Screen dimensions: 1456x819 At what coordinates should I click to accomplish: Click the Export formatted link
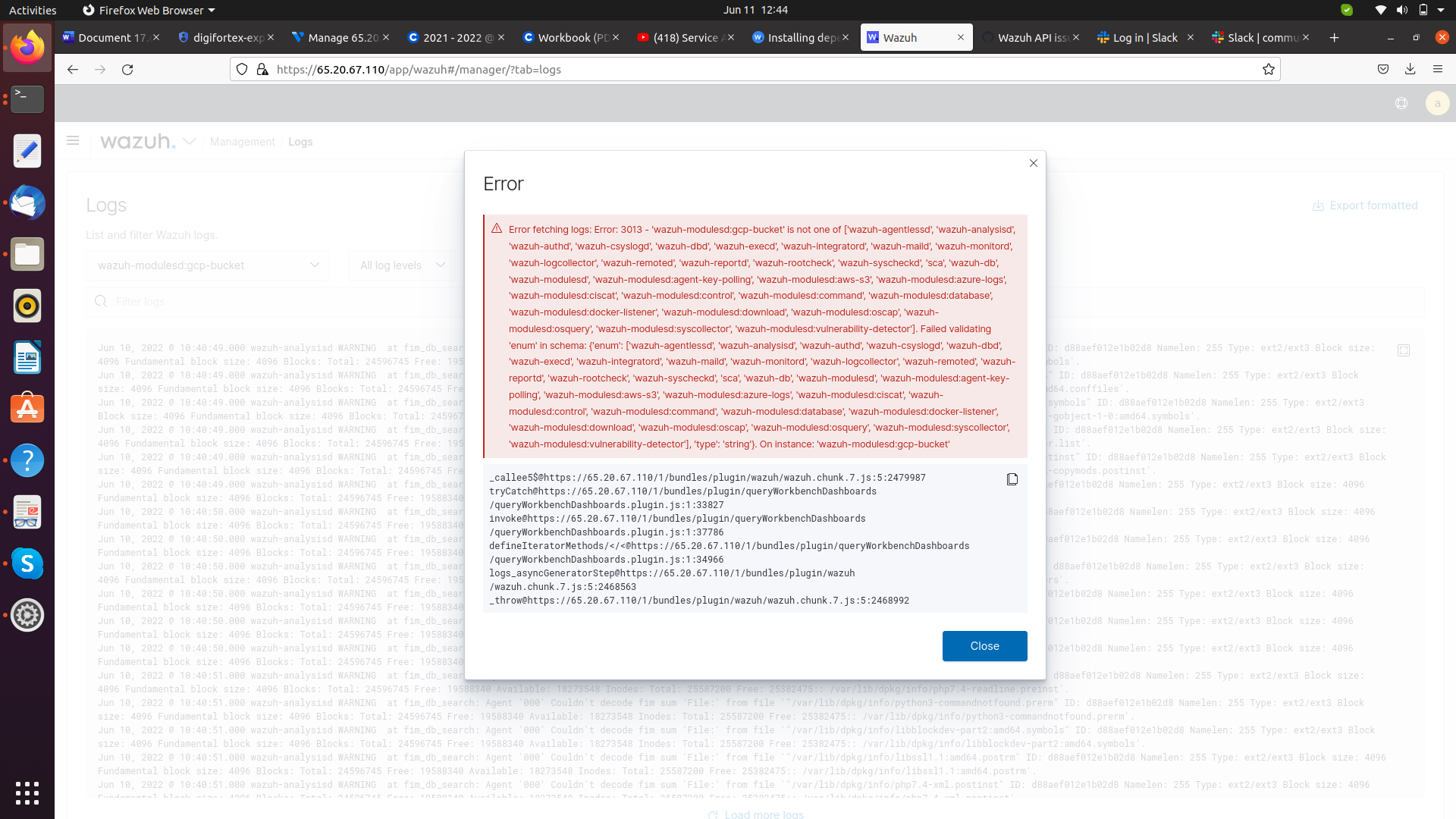(1364, 205)
